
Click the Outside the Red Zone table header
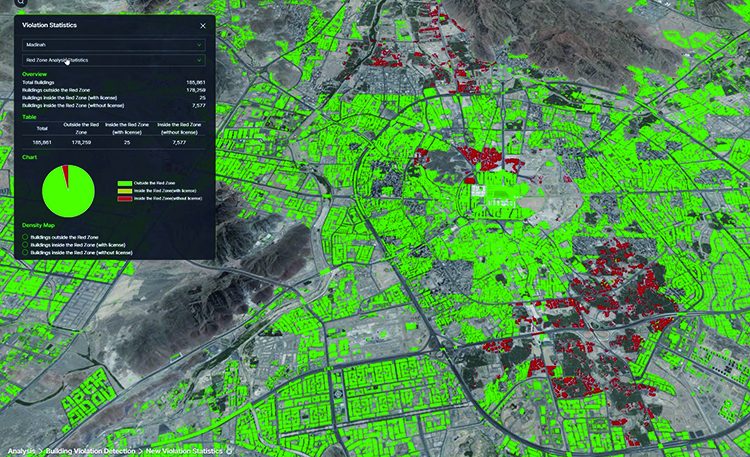81,128
